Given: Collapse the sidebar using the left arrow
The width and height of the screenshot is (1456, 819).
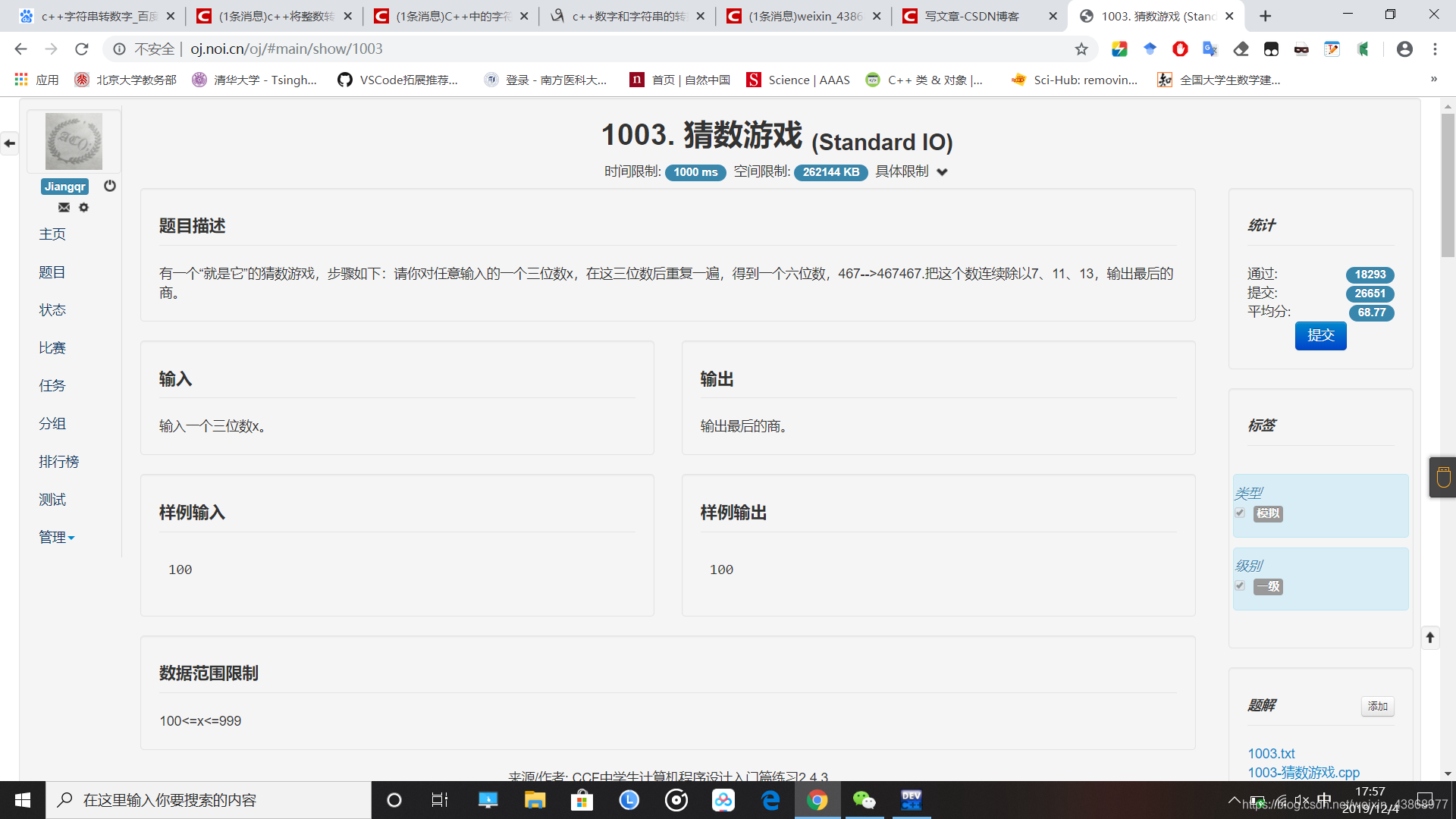Looking at the screenshot, I should click(10, 143).
